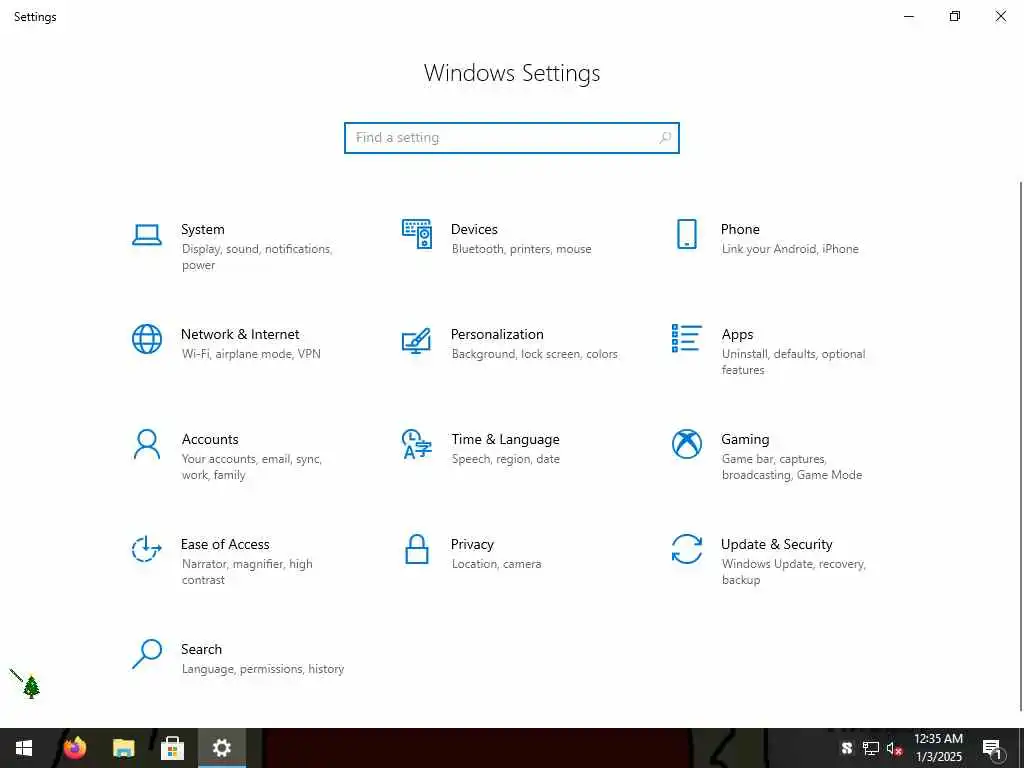Click the Update & Security arrows icon
The width and height of the screenshot is (1024, 768).
tap(686, 549)
